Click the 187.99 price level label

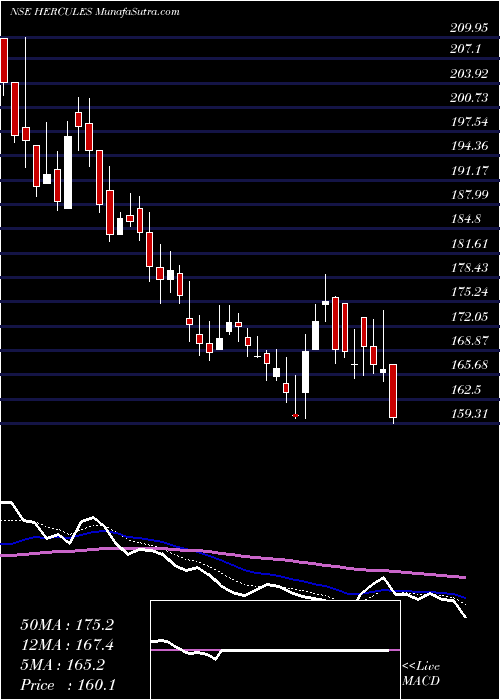(469, 195)
